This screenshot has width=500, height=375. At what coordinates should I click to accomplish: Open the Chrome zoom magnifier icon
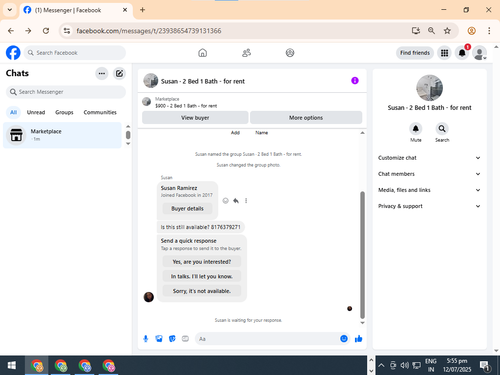[431, 31]
